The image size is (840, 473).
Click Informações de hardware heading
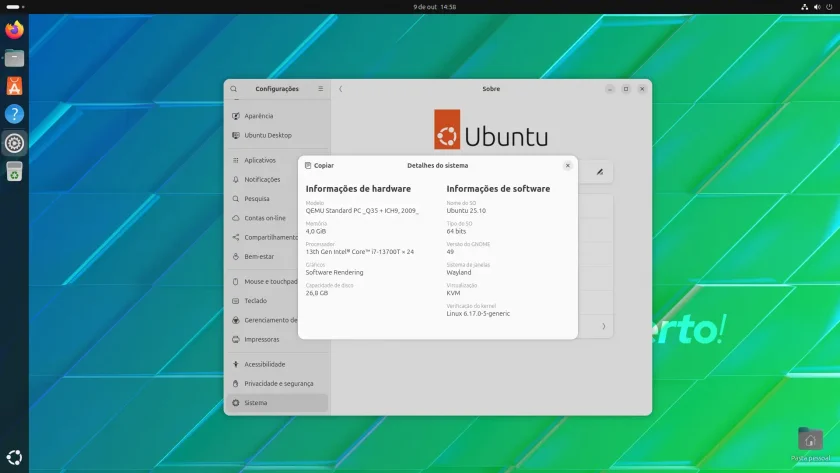point(358,189)
